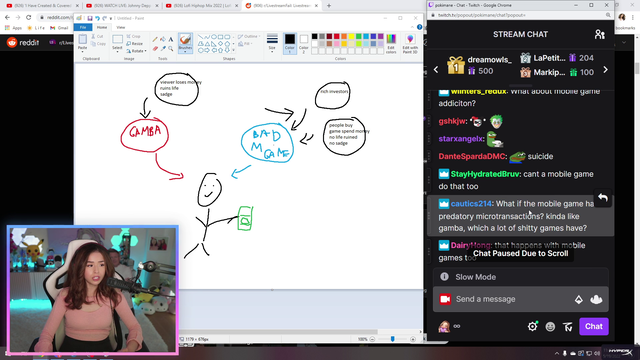Viewport: 640px width, 360px height.
Task: Select the Line shape in Shapes gallery
Action: click(x=200, y=37)
